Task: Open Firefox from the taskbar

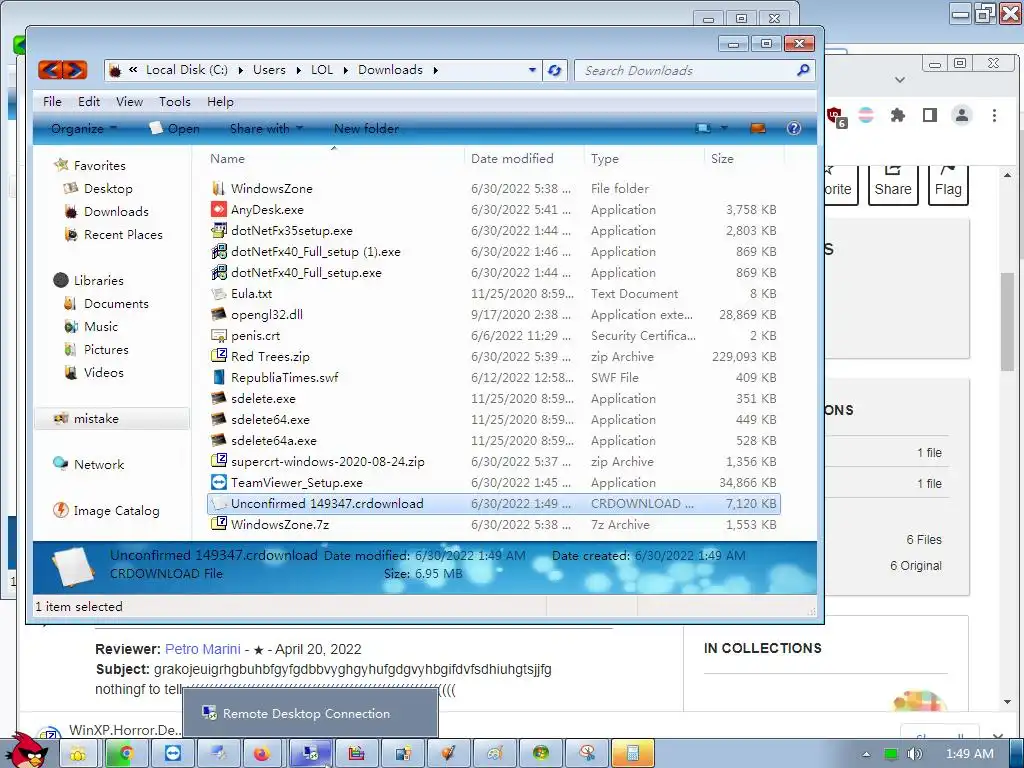Action: [x=261, y=754]
